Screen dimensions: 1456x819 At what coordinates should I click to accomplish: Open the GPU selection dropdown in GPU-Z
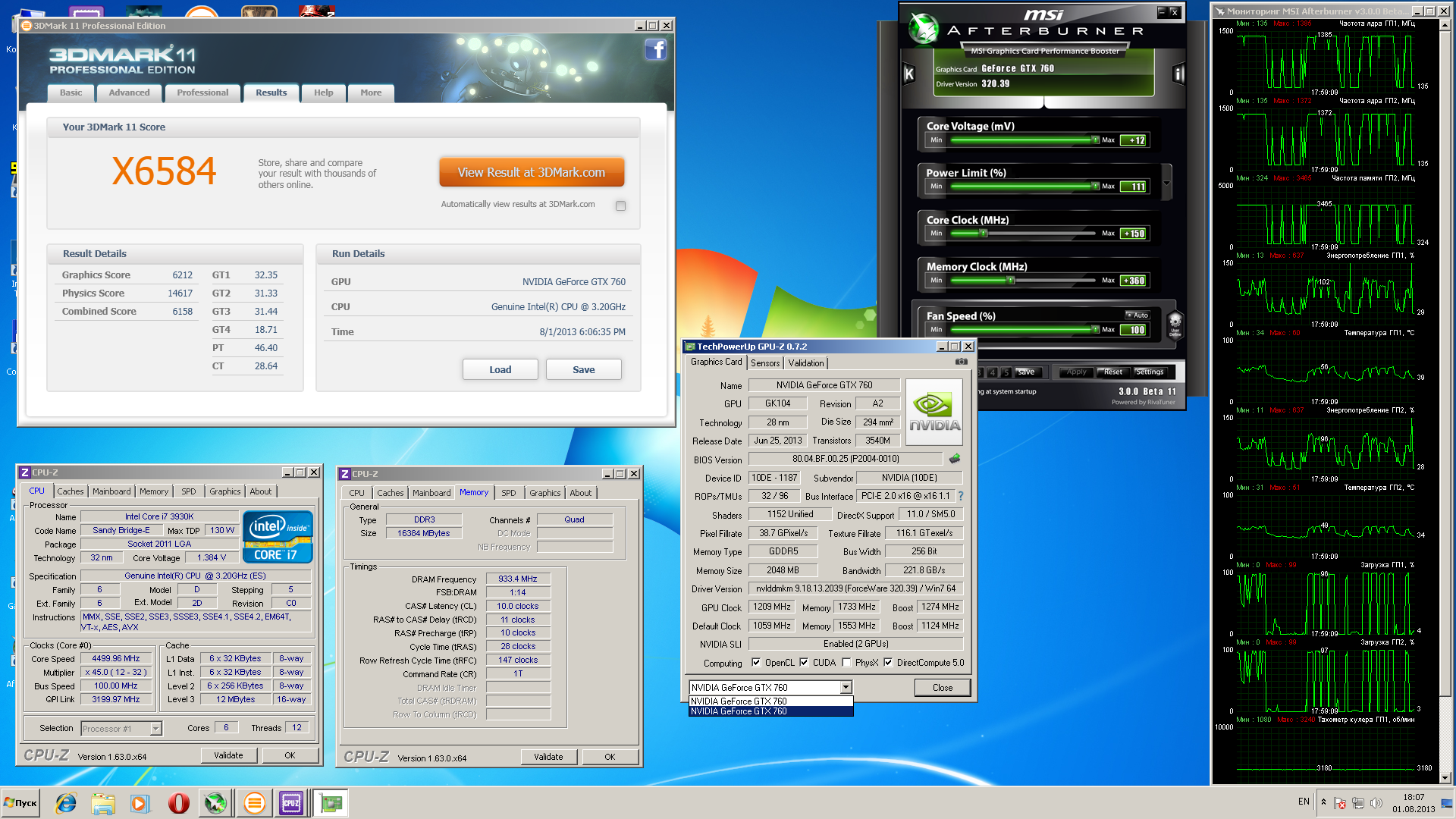846,687
